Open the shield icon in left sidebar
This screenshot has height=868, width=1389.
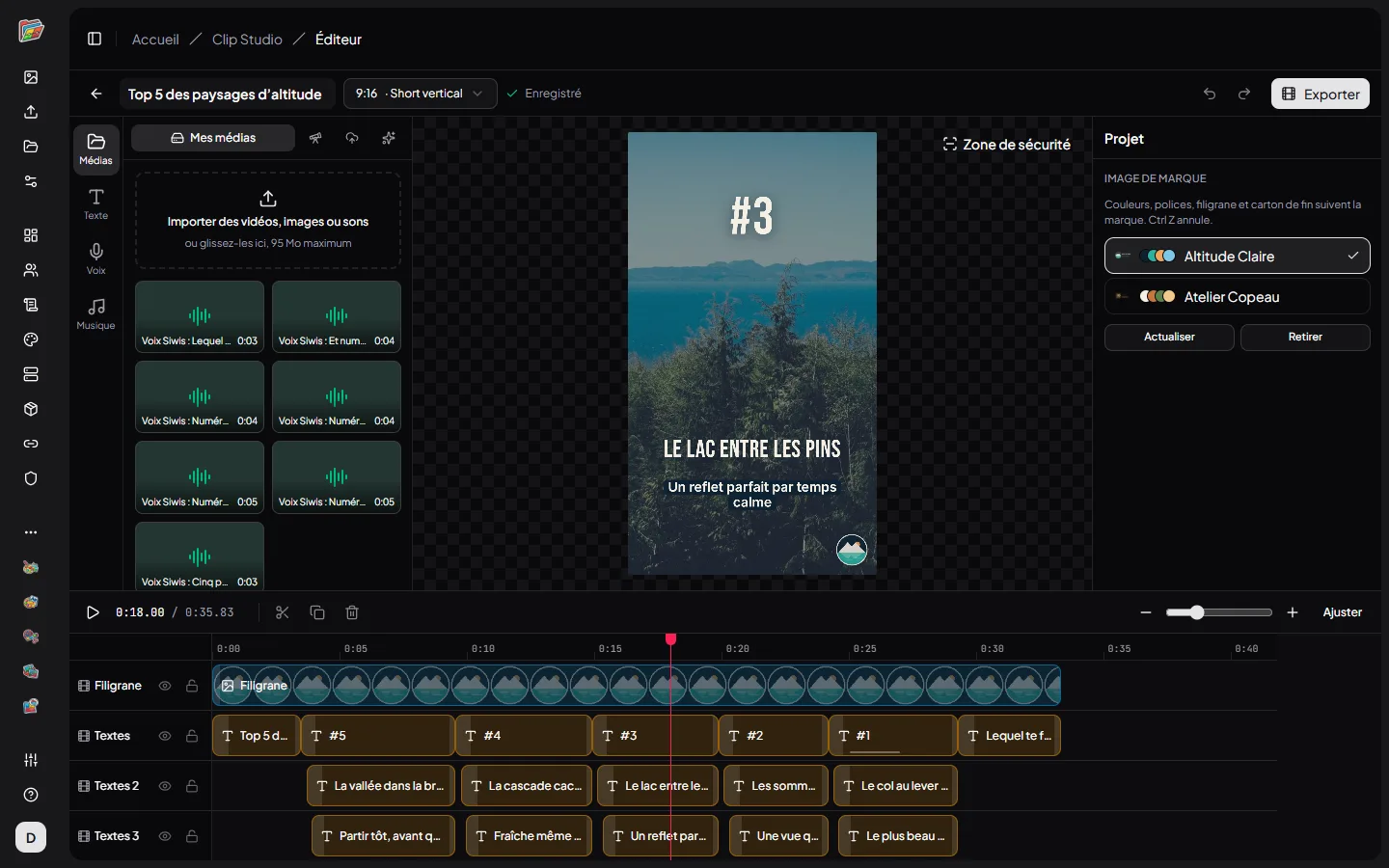tap(31, 478)
